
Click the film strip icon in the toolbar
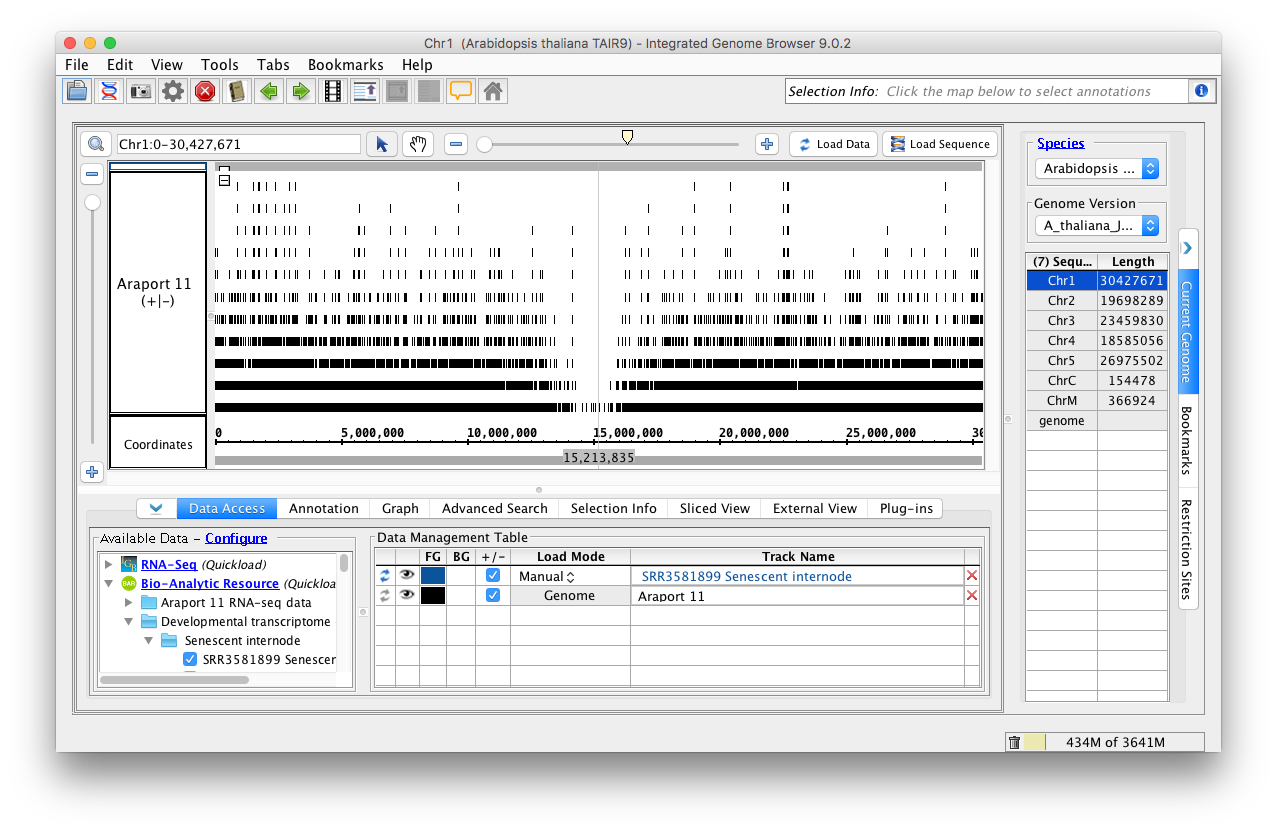pos(332,92)
